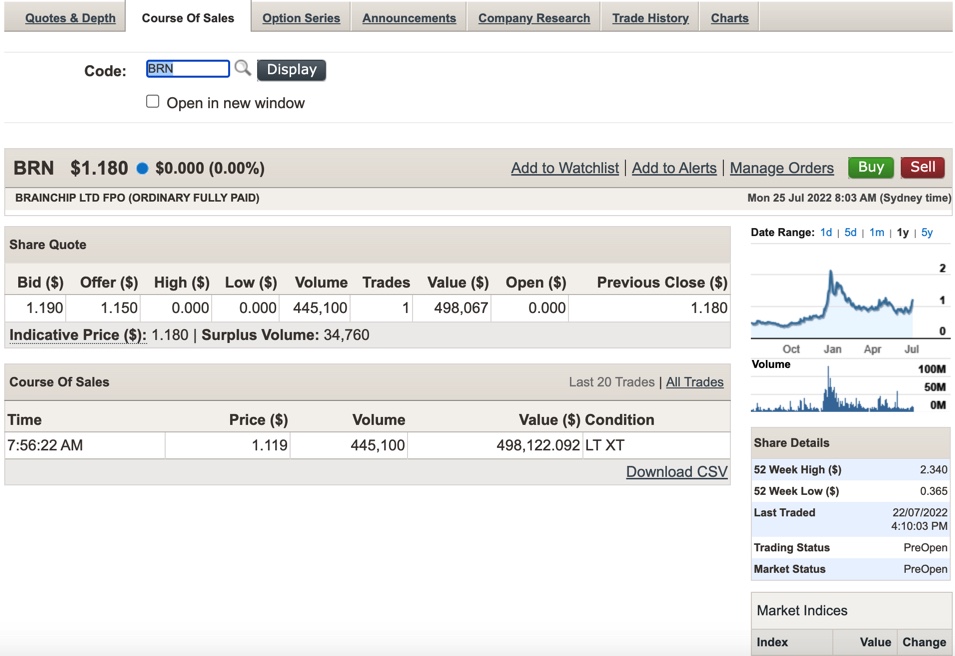This screenshot has height=656, width=955.
Task: Select the 1y chart date range
Action: tap(903, 232)
